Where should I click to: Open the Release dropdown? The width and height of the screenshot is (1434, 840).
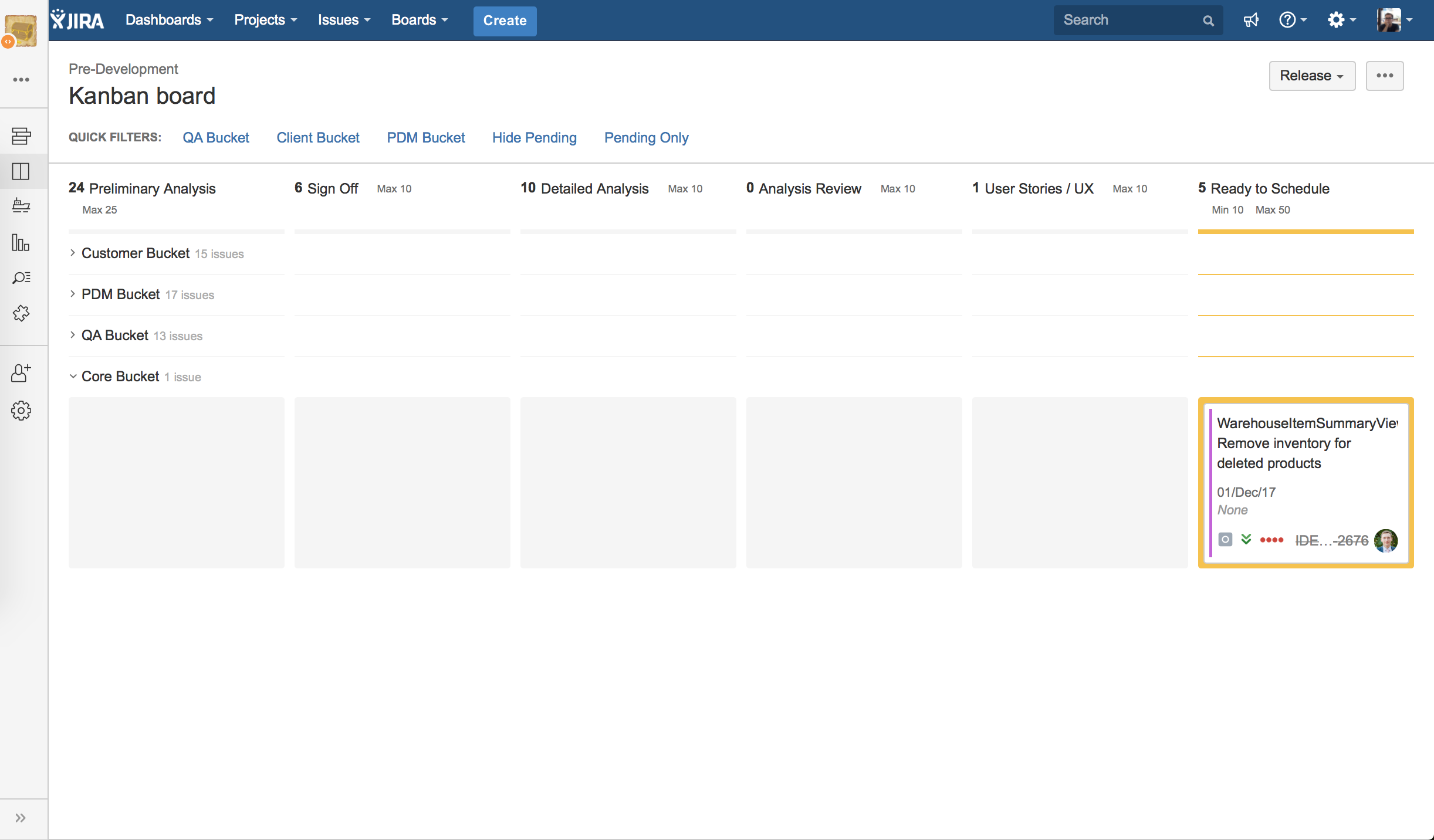pyautogui.click(x=1312, y=76)
